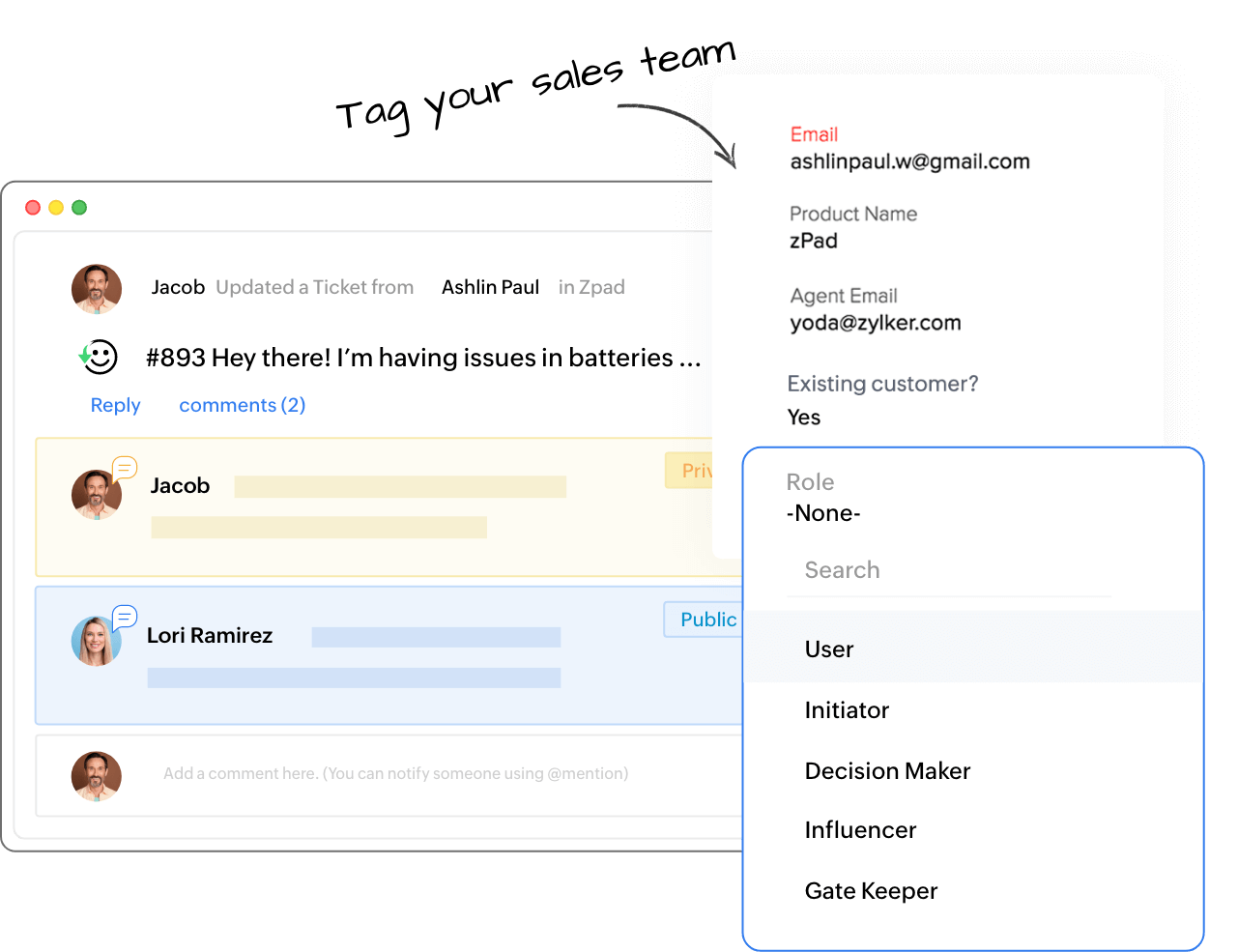Select User from the Role list

(x=829, y=649)
